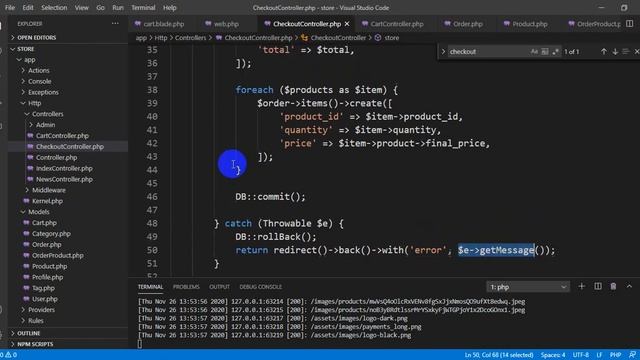The height and width of the screenshot is (360, 640).
Task: Collapse the STORE folder section
Action: point(68,49)
